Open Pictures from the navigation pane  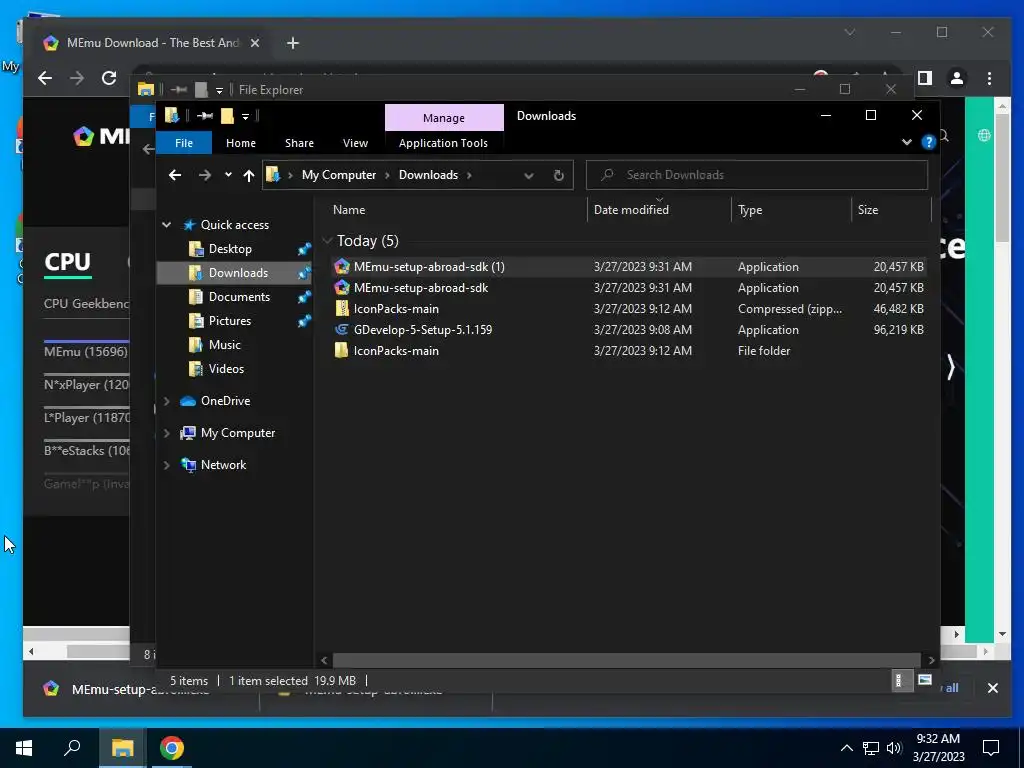229,321
